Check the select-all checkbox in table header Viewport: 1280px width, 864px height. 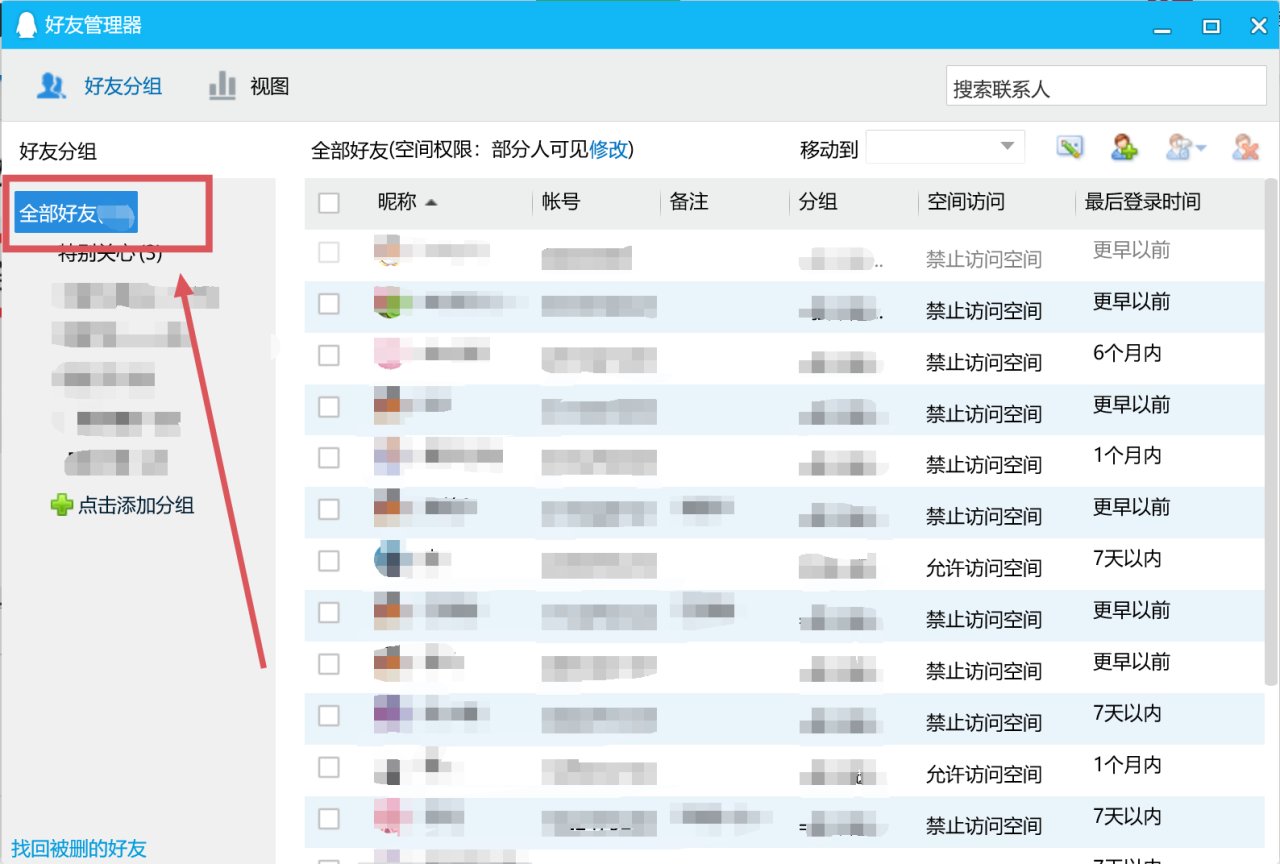click(329, 202)
